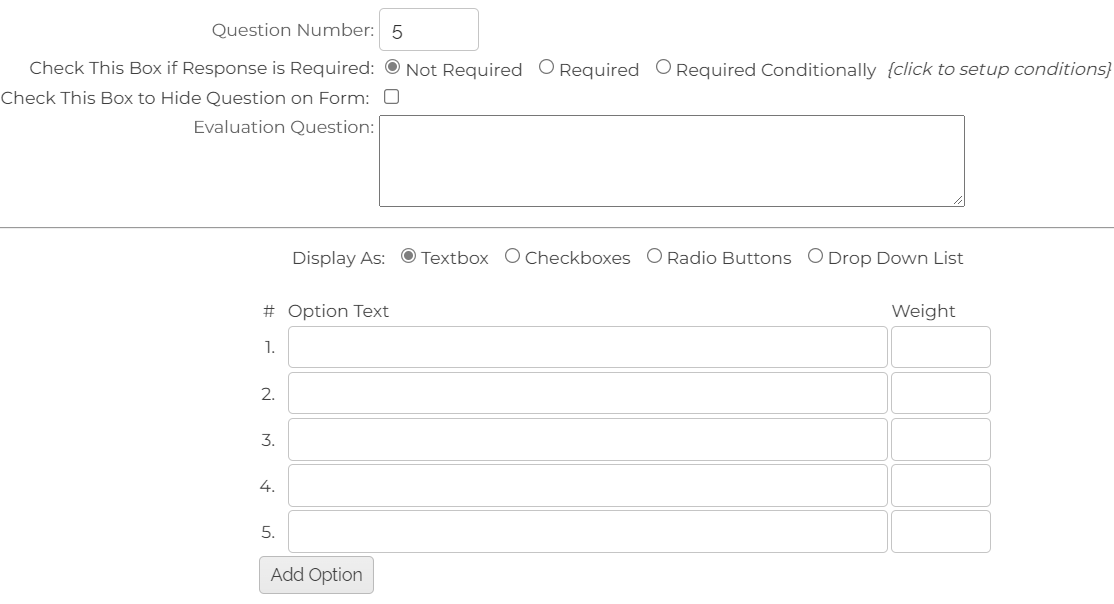Select Radio Buttons as display type

click(655, 257)
